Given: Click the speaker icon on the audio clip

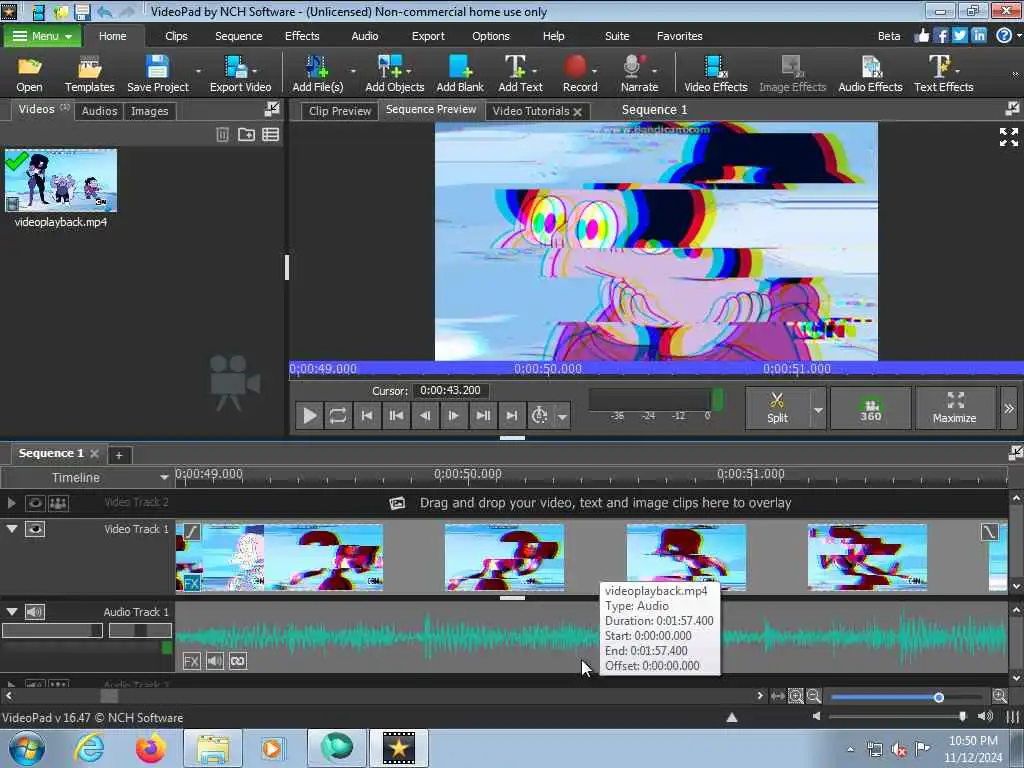Looking at the screenshot, I should [x=215, y=661].
